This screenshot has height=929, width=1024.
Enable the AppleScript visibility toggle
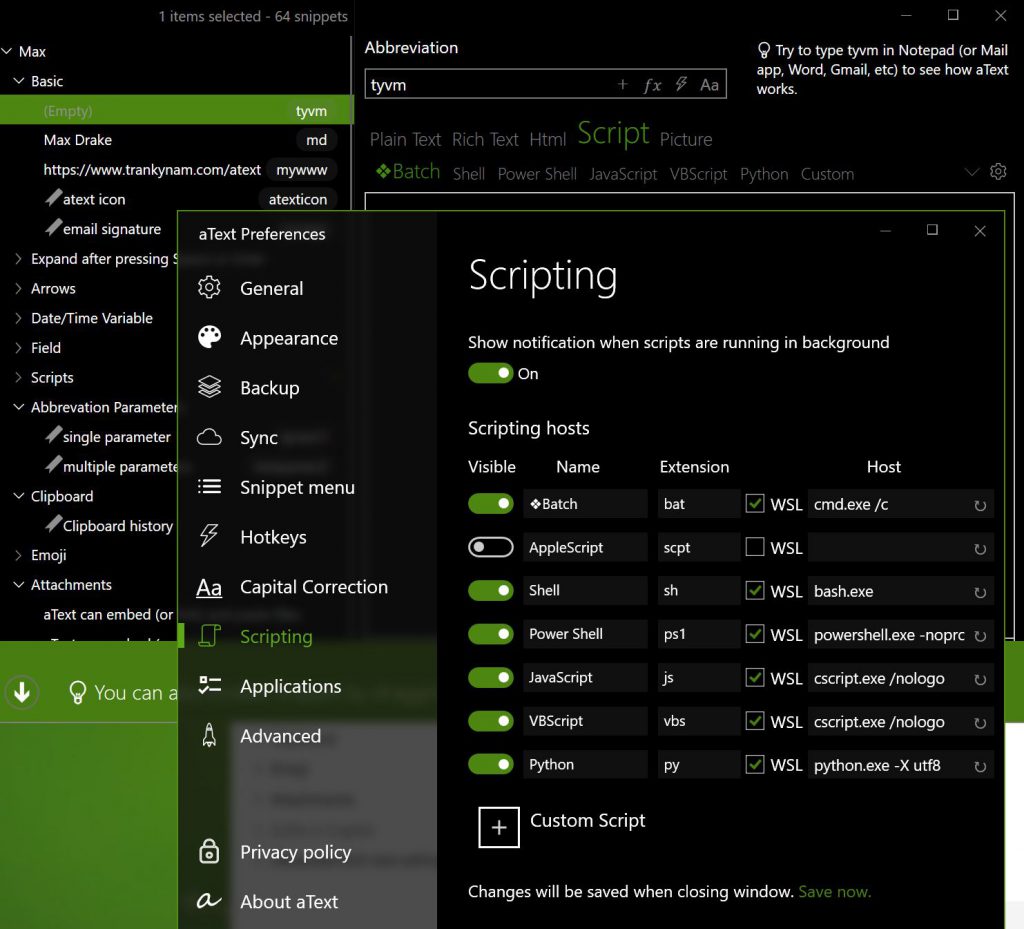tap(490, 547)
